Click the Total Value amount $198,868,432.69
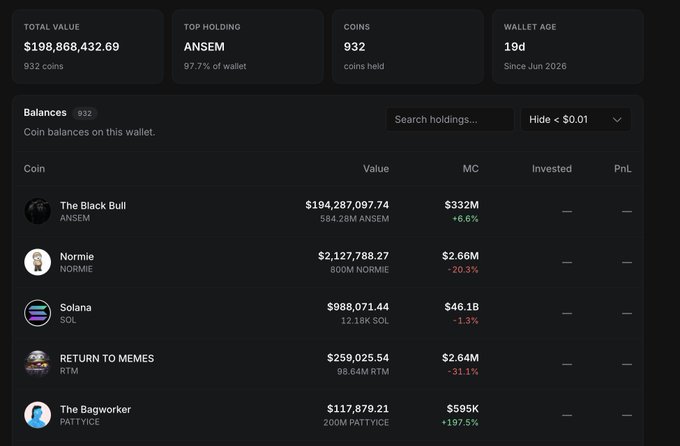The image size is (680, 446). click(x=72, y=47)
